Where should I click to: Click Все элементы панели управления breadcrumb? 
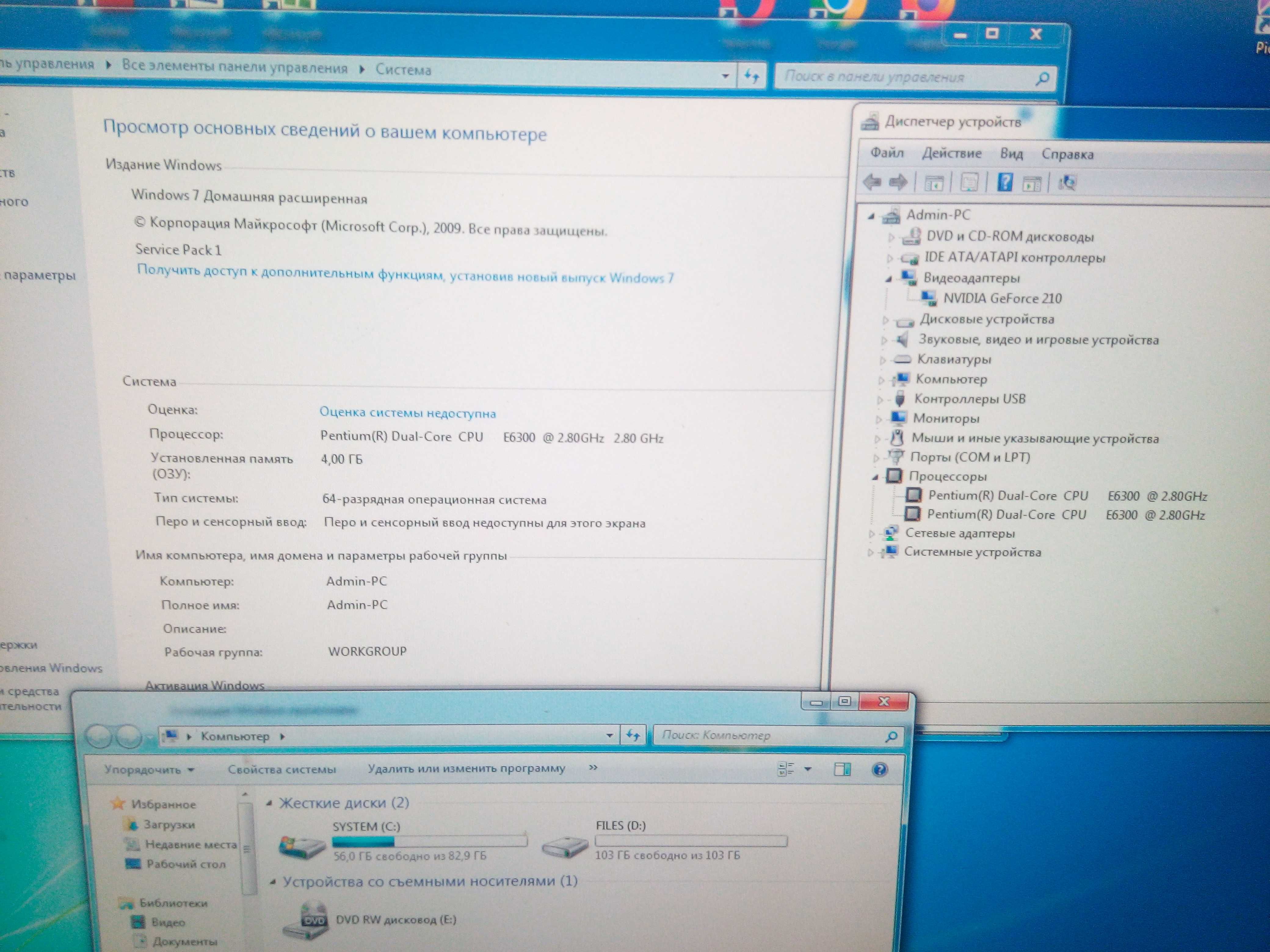(235, 67)
